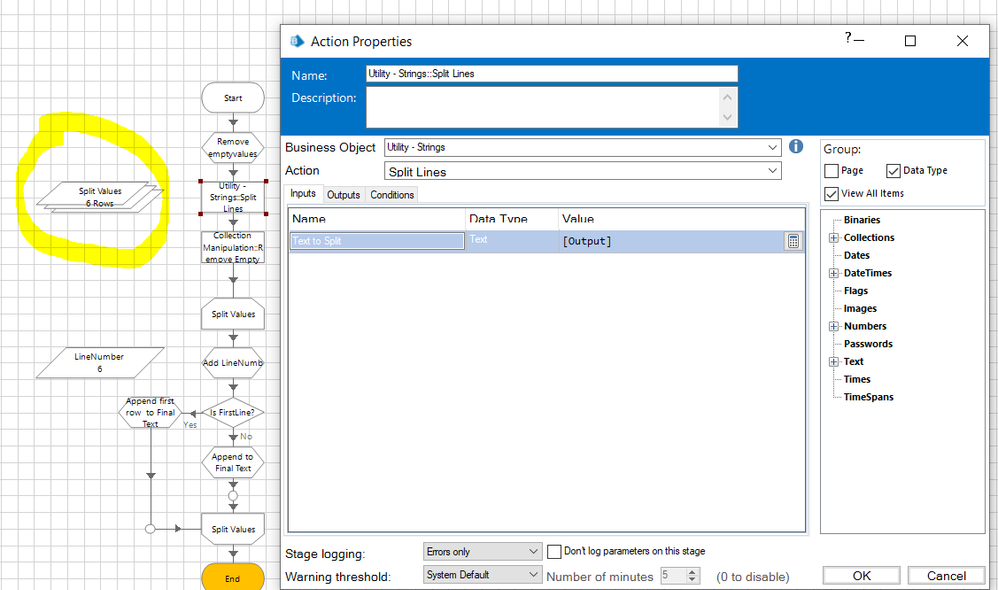998x590 pixels.
Task: Open the expression calculator in Value cell
Action: click(x=792, y=241)
